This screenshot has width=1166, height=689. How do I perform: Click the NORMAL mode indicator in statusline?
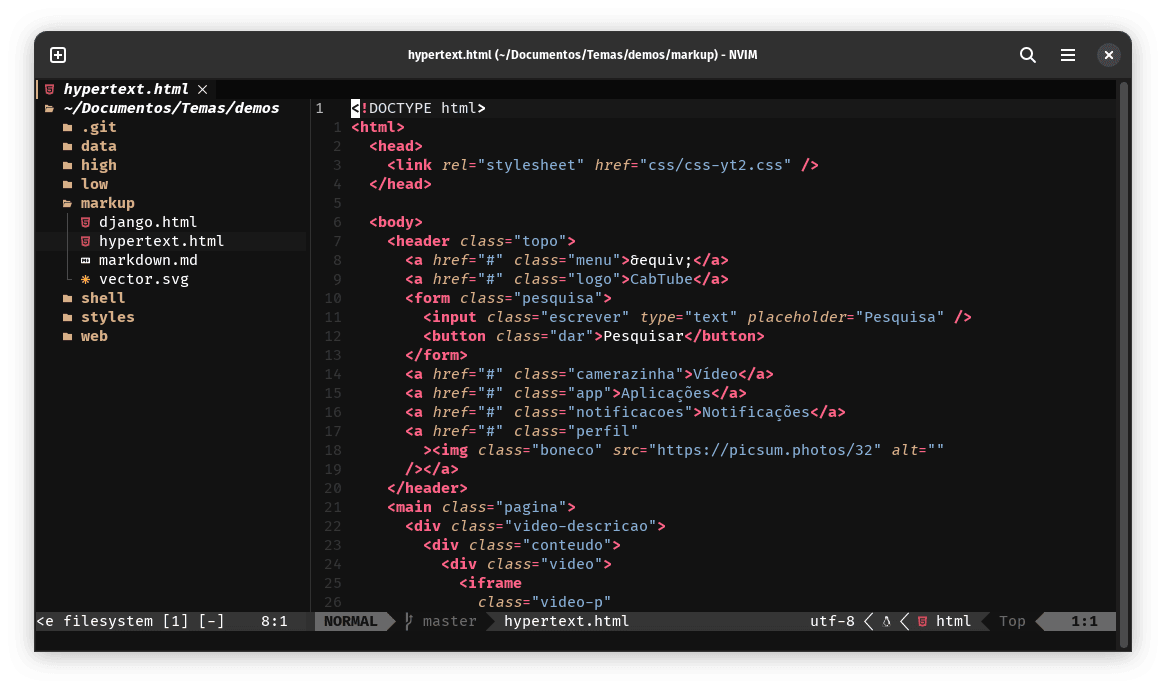click(350, 621)
